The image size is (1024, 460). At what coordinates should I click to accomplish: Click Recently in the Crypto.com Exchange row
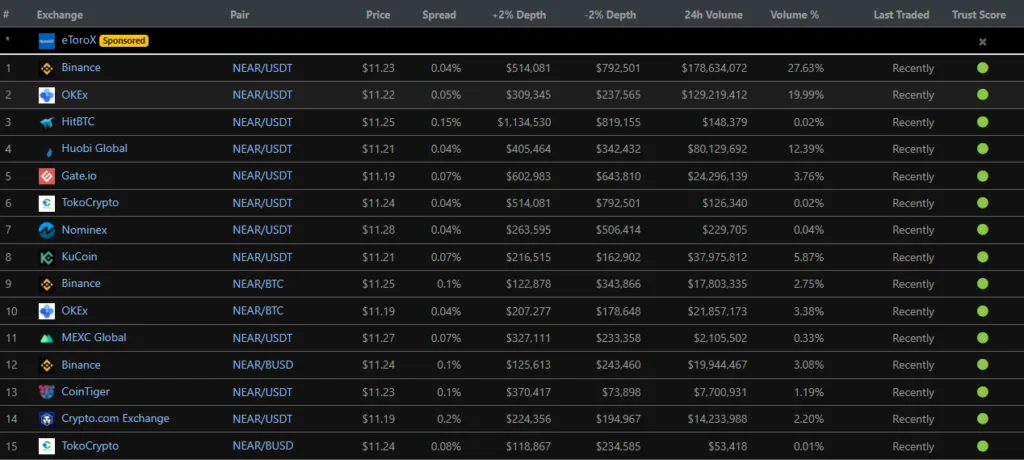click(x=913, y=419)
